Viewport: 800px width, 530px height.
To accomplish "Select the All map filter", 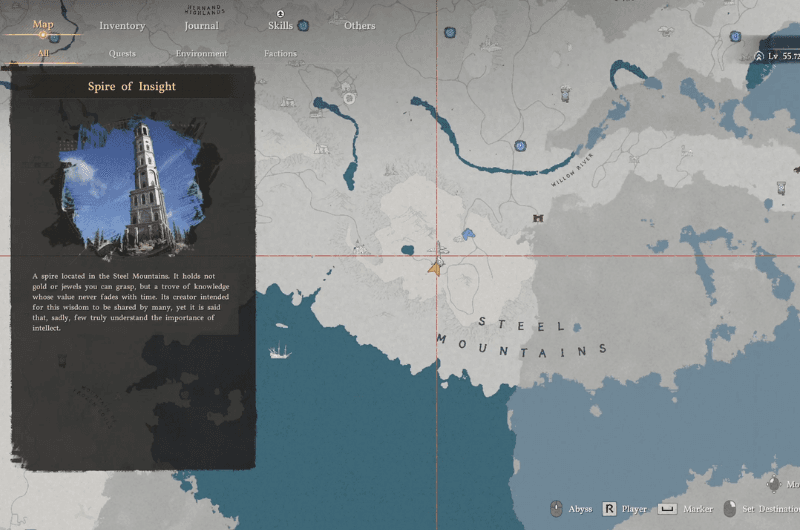I will [x=43, y=53].
